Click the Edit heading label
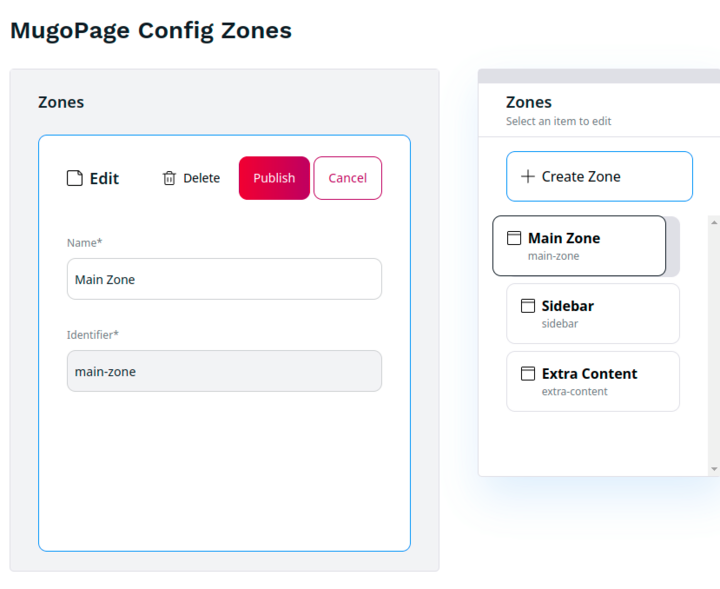Image resolution: width=720 pixels, height=589 pixels. tap(104, 178)
